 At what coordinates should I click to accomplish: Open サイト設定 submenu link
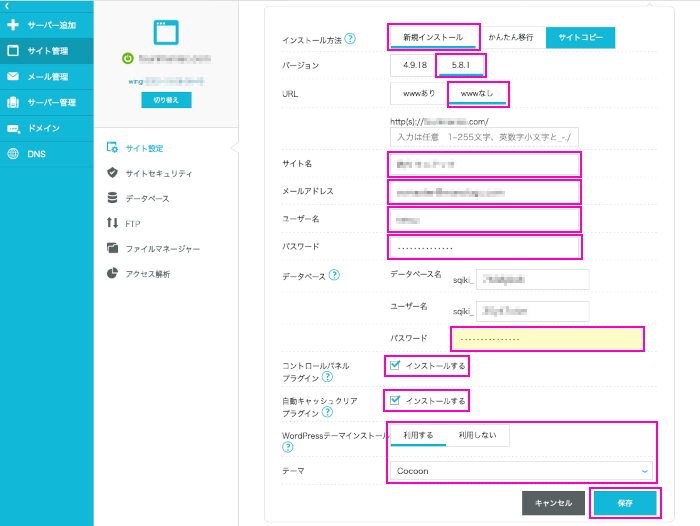click(x=144, y=148)
